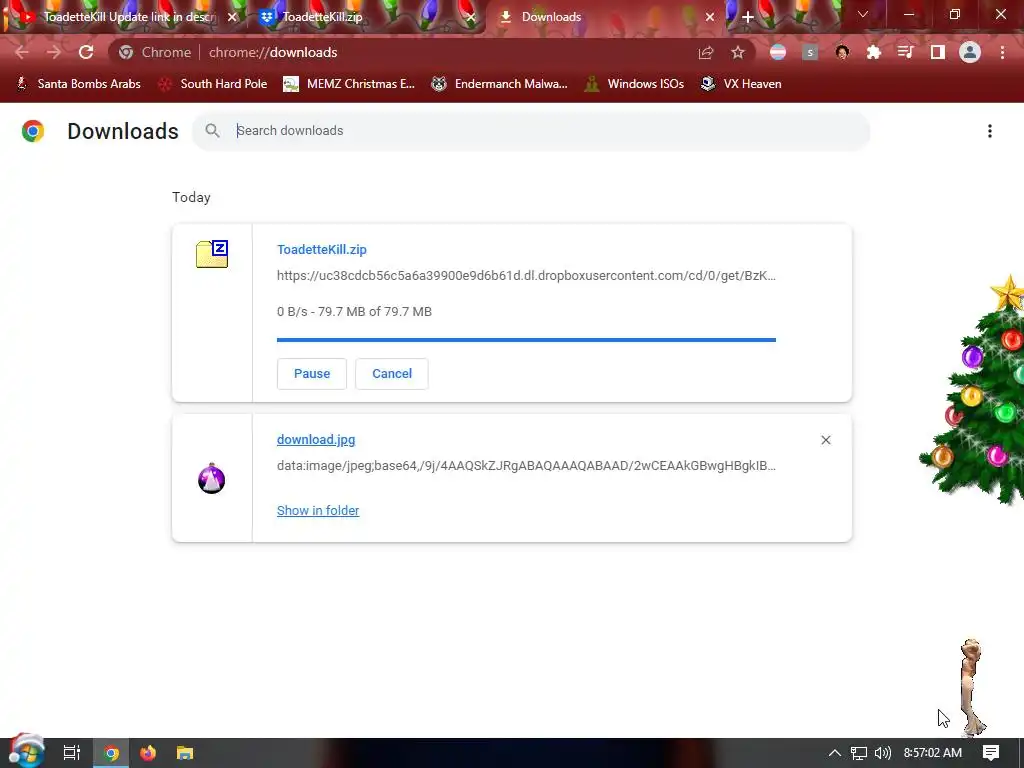The height and width of the screenshot is (768, 1024).
Task: Open the Downloads page more actions menu
Action: pos(990,131)
